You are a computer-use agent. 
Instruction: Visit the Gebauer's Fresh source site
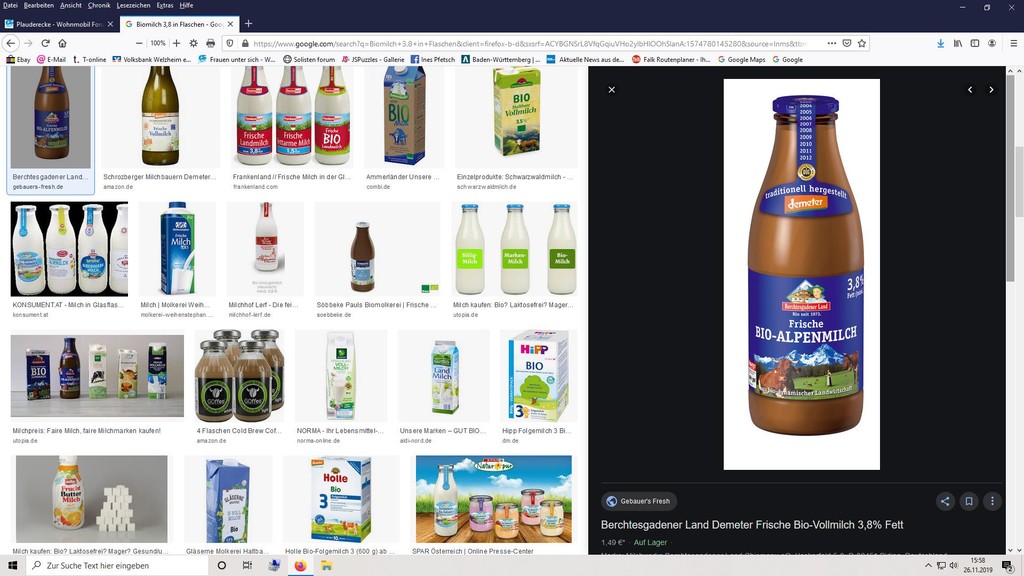pos(639,501)
